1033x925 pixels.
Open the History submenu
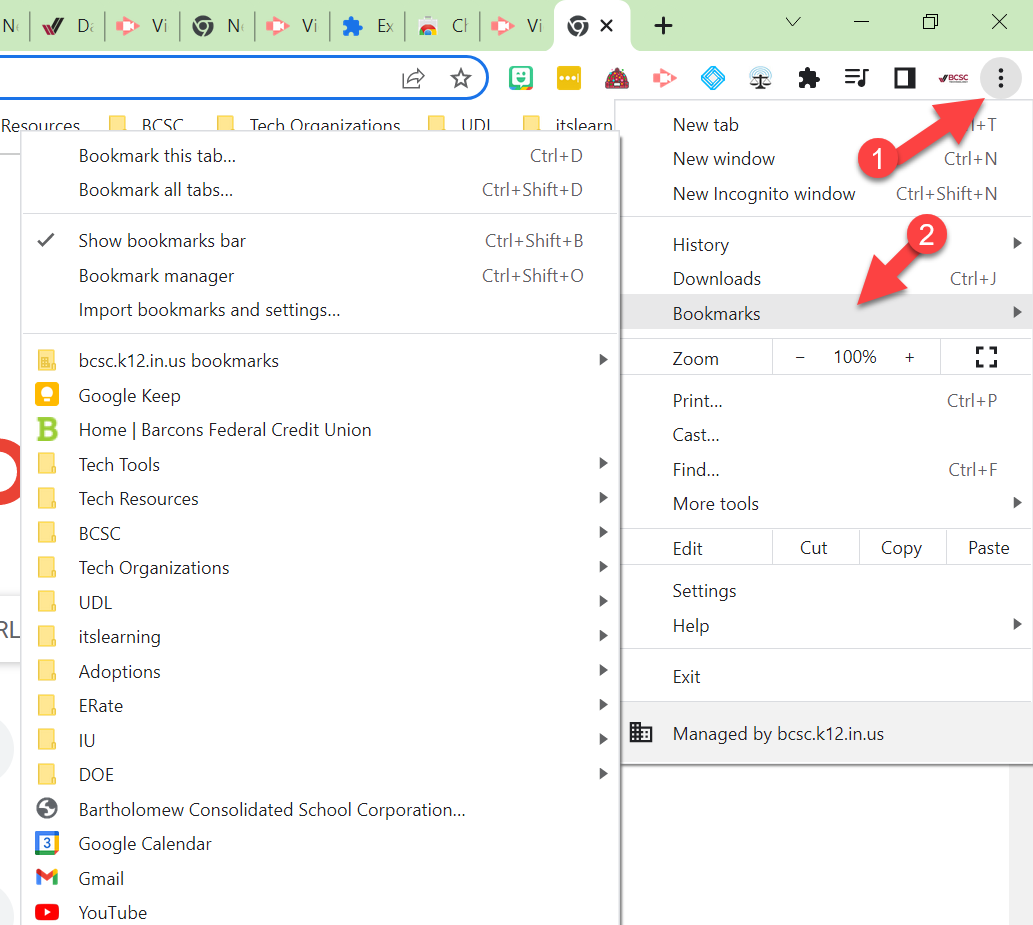click(x=827, y=244)
